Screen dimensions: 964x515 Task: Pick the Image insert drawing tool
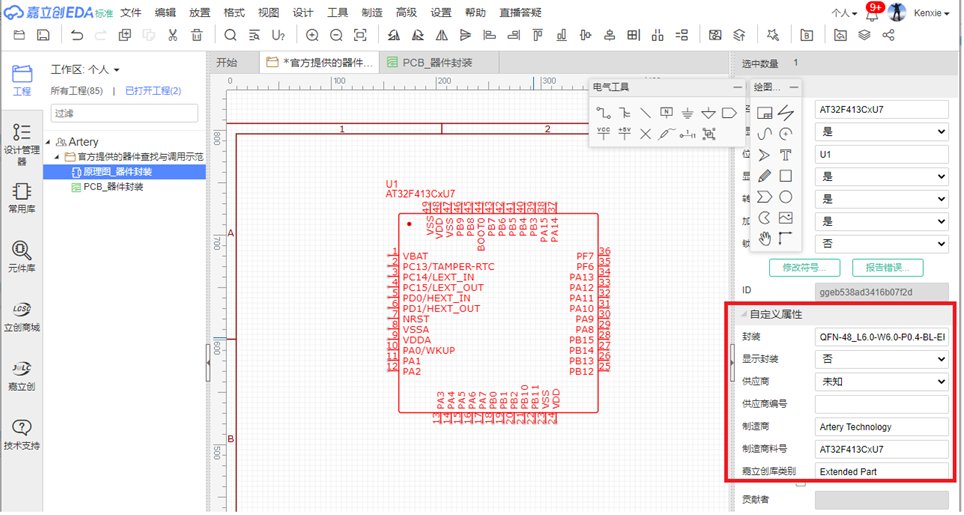coord(786,217)
